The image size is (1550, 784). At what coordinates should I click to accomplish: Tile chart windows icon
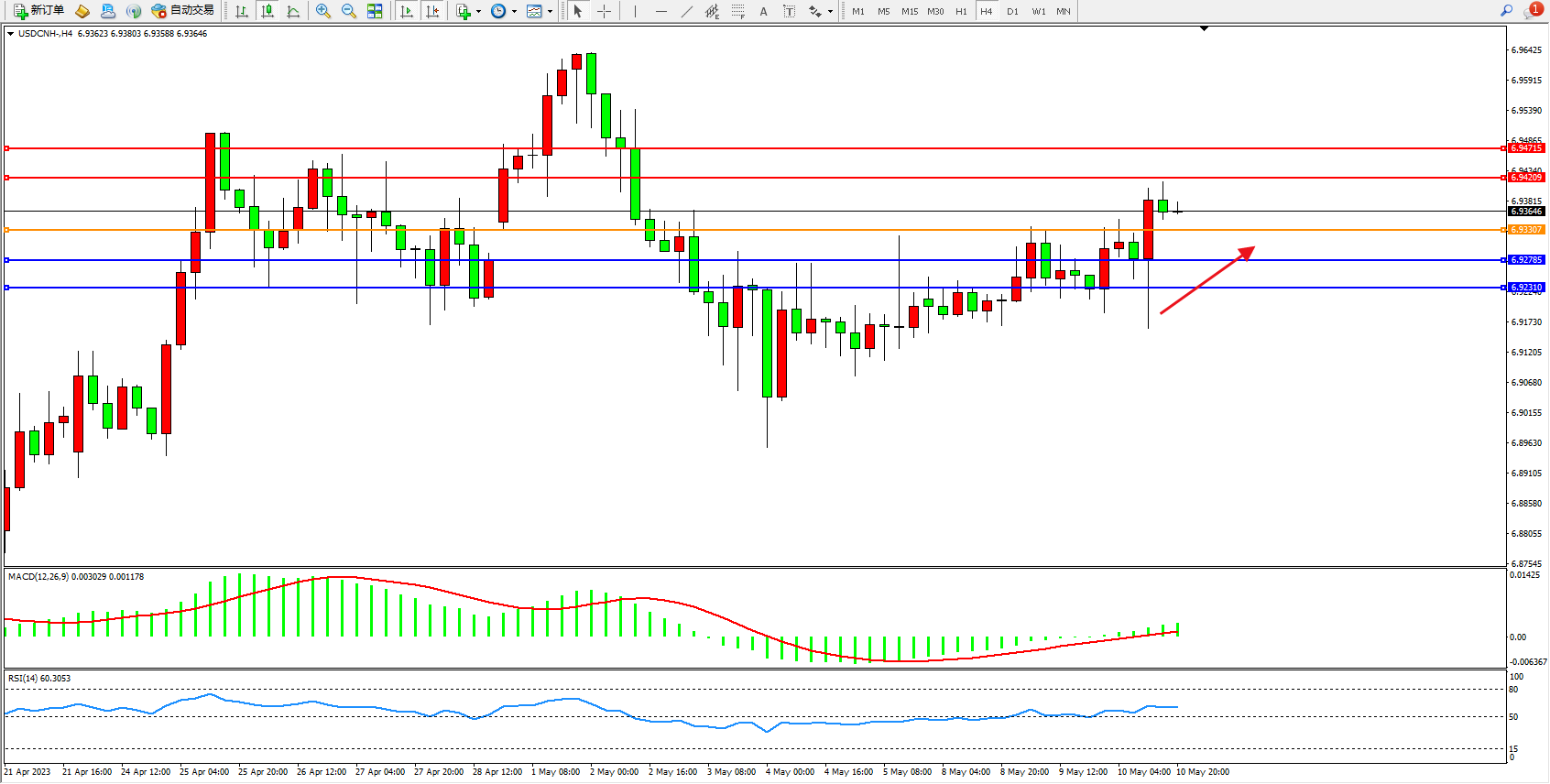(375, 11)
